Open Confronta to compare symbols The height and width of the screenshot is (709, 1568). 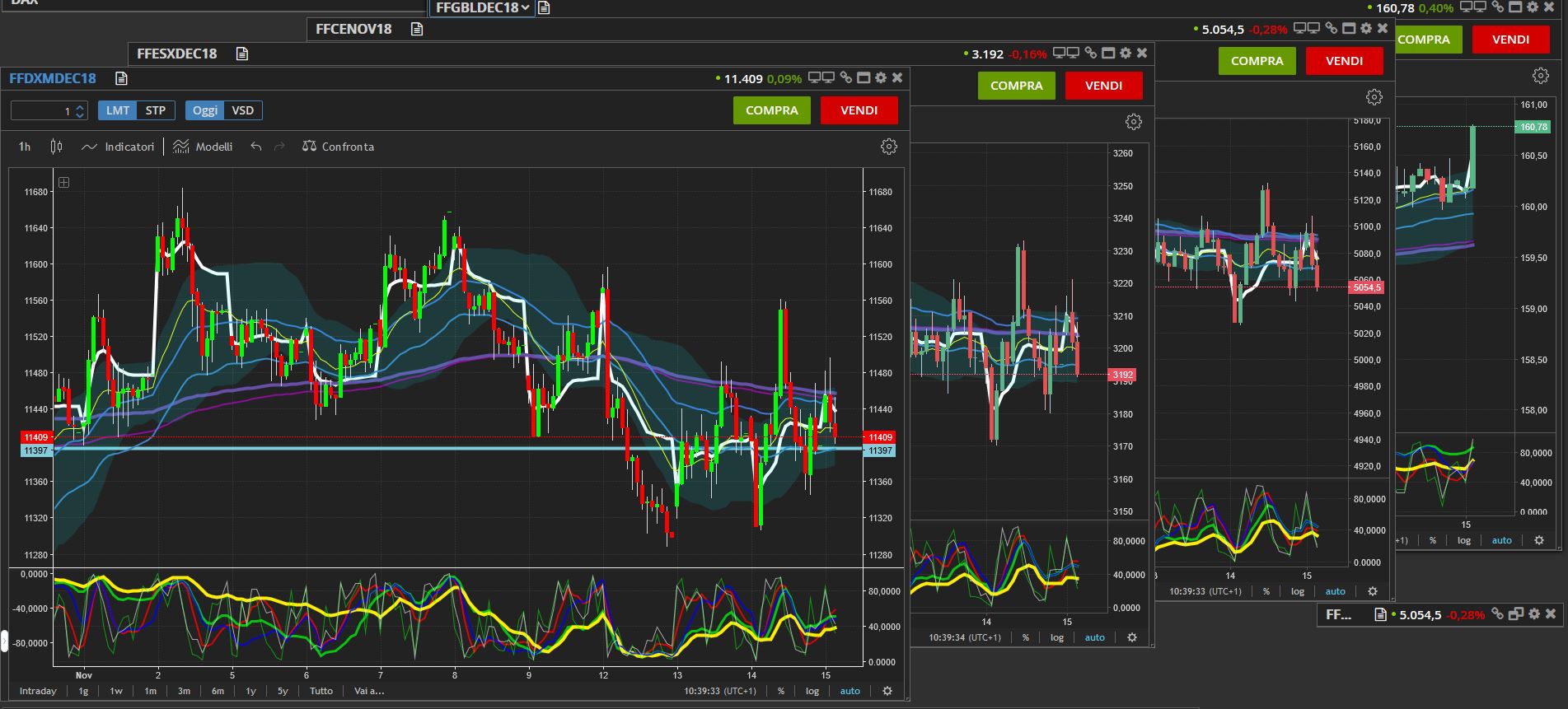tap(339, 147)
